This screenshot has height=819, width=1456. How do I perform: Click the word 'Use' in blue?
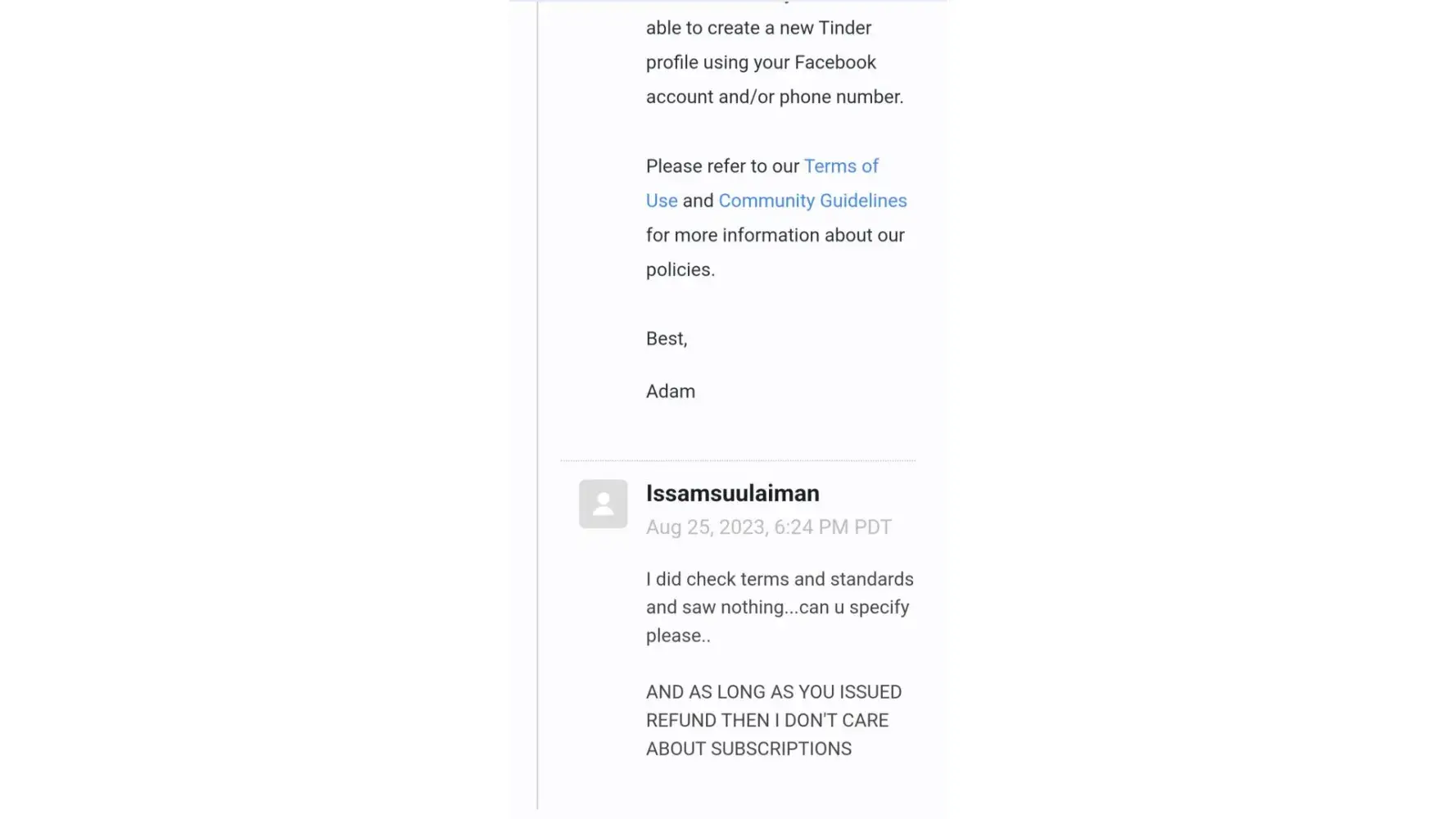click(x=662, y=201)
